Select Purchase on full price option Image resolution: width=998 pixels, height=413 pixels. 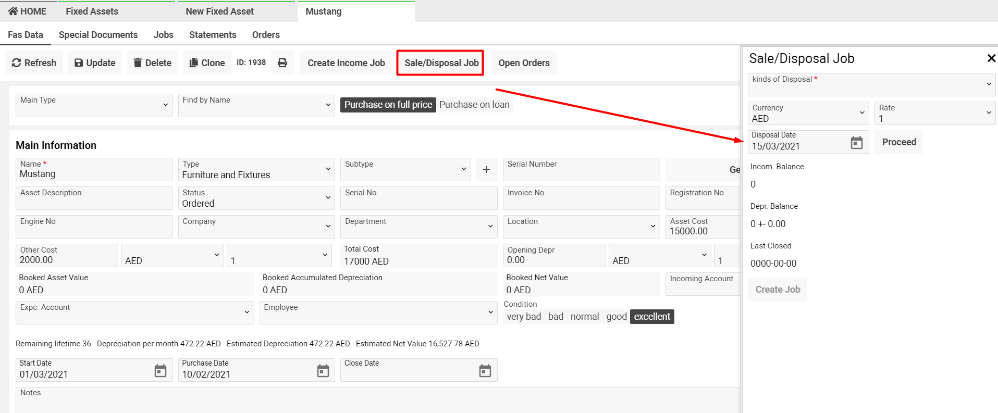pyautogui.click(x=388, y=104)
